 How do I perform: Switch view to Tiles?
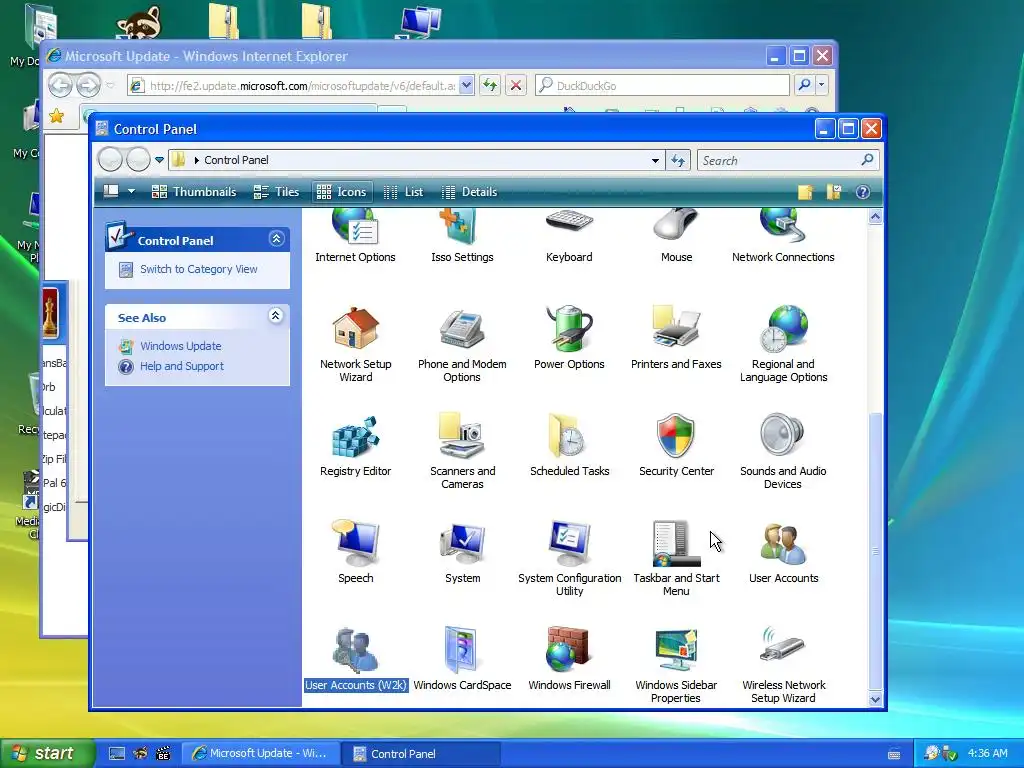pos(276,192)
